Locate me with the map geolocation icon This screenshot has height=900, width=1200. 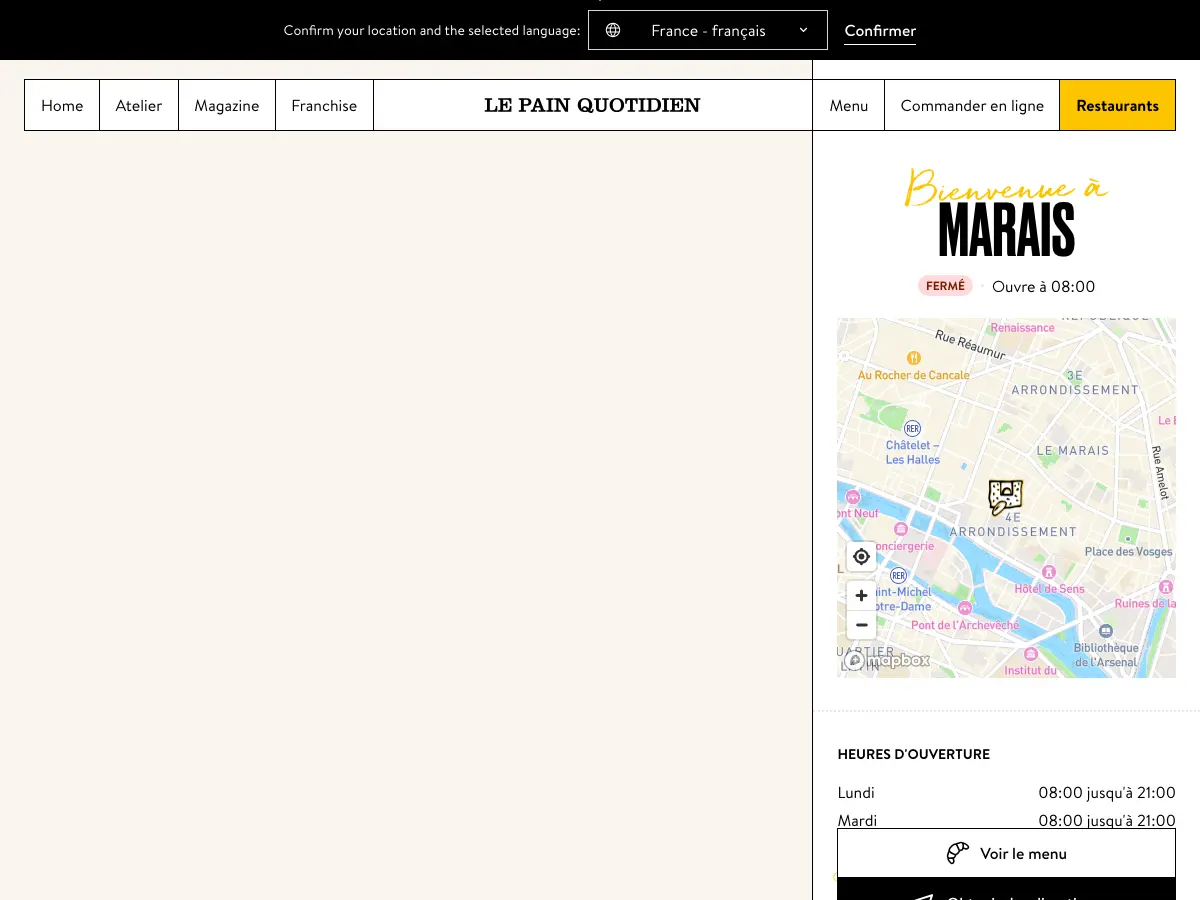(x=861, y=557)
